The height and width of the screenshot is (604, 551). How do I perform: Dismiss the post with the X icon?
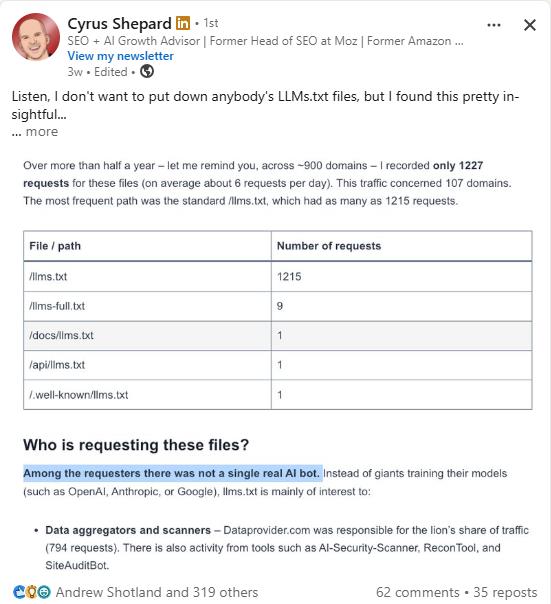(x=530, y=25)
